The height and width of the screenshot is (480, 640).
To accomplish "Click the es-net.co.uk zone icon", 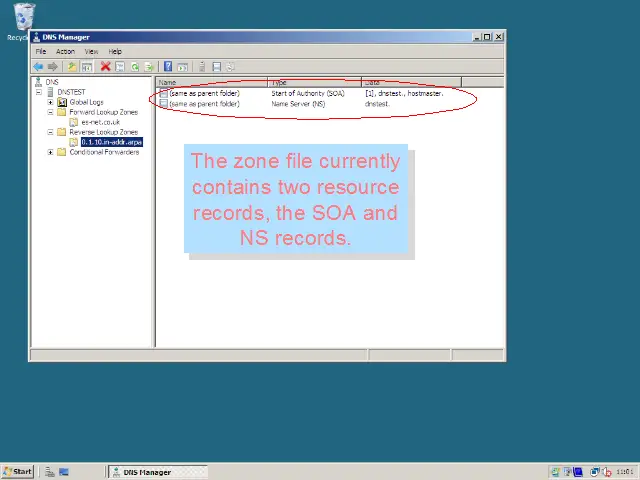I will coord(73,122).
